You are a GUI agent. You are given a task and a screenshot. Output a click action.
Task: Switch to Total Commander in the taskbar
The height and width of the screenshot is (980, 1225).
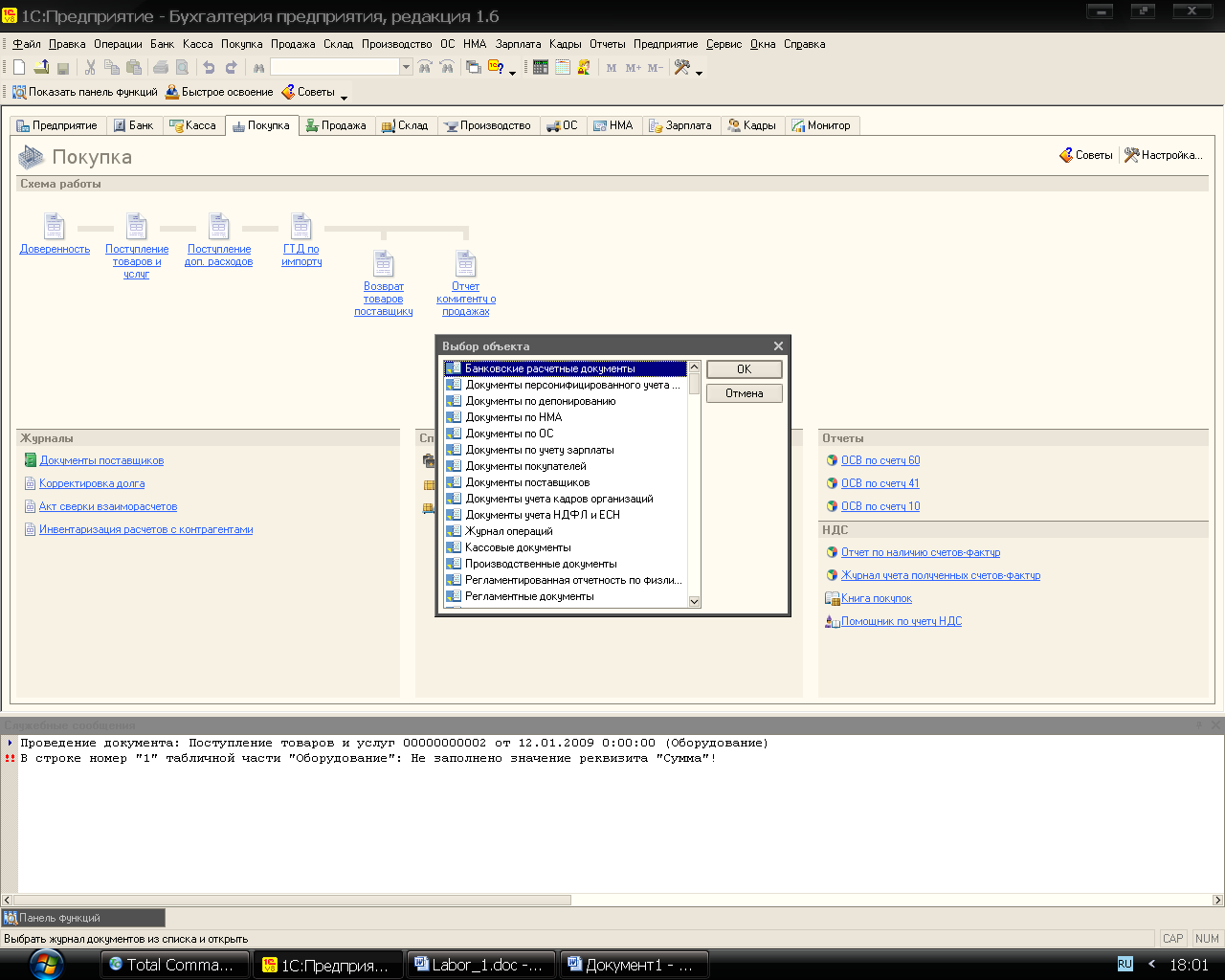[x=175, y=965]
